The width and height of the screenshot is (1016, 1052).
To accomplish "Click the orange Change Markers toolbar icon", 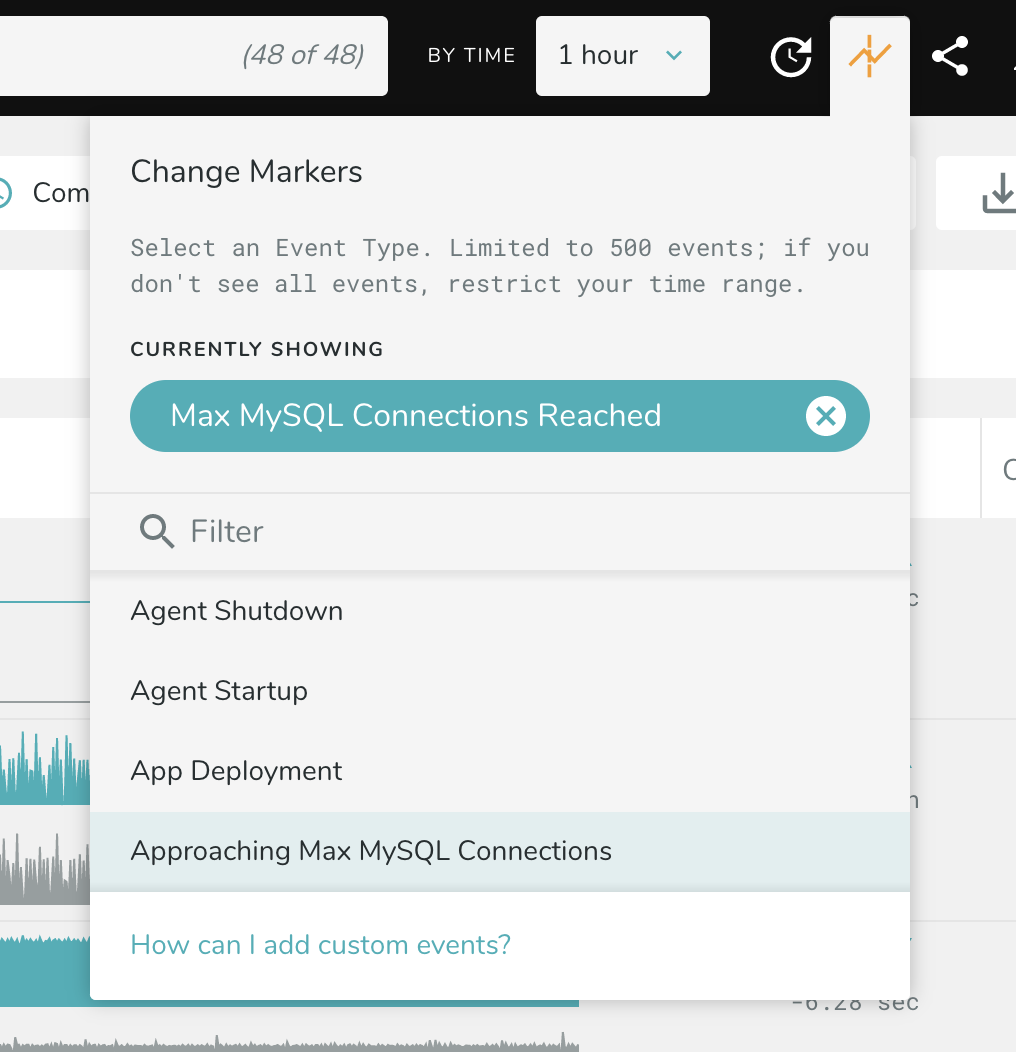I will tap(869, 57).
